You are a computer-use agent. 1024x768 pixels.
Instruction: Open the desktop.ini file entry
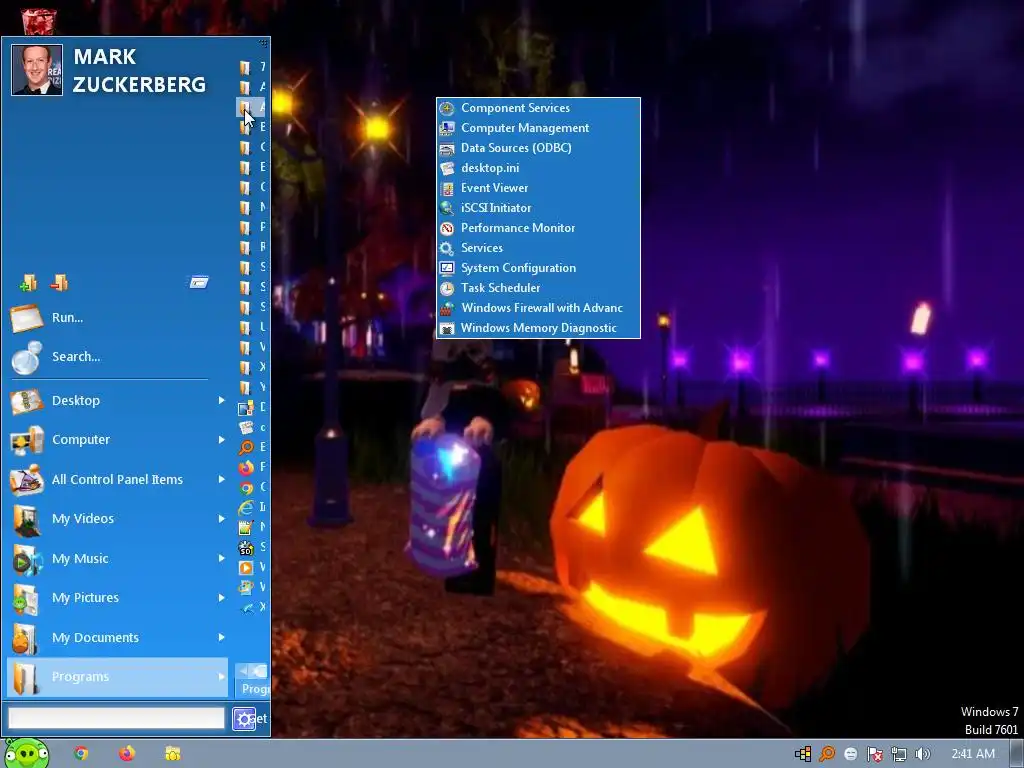pyautogui.click(x=538, y=168)
